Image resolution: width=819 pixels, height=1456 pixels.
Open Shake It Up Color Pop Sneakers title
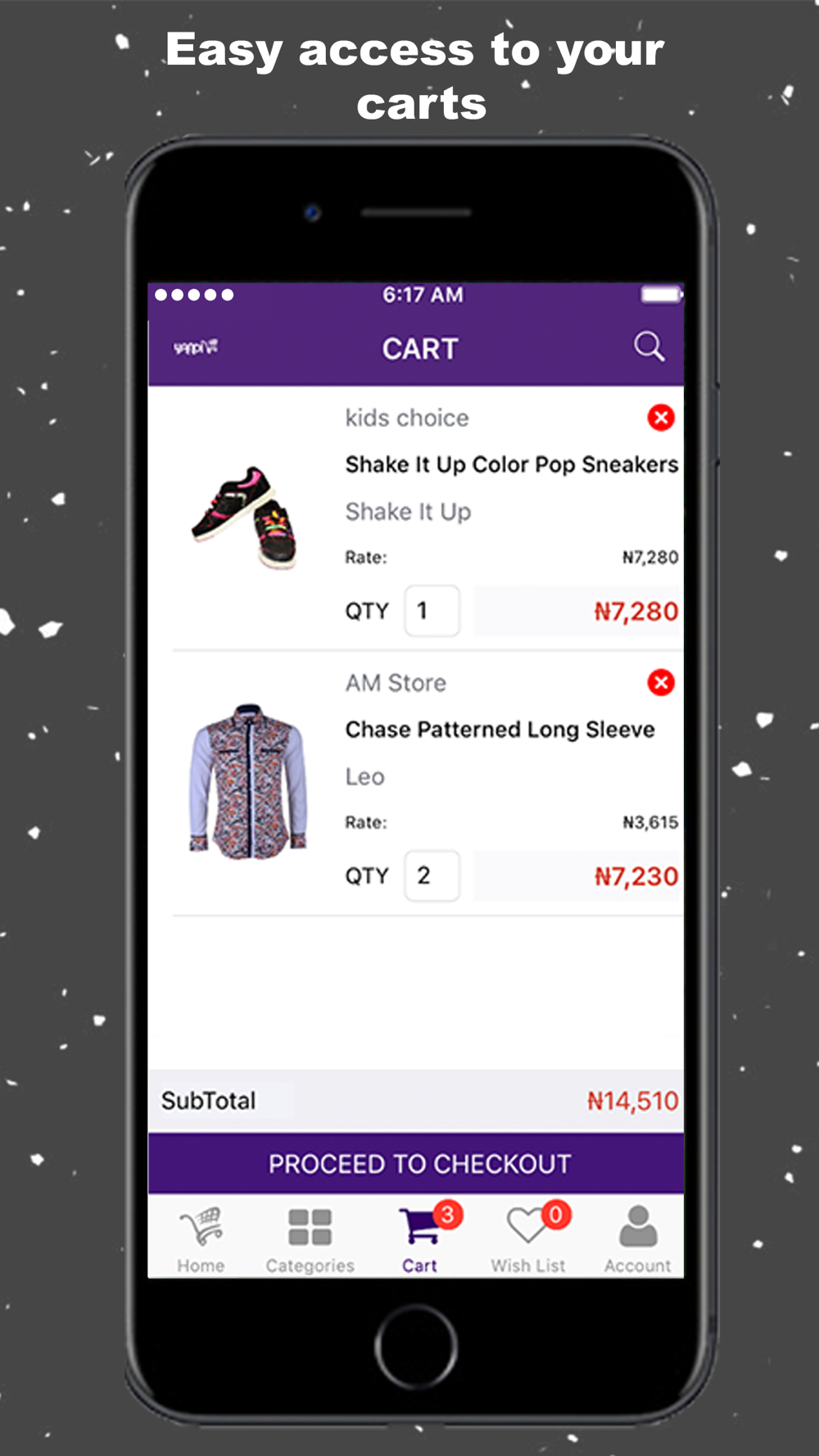coord(511,464)
